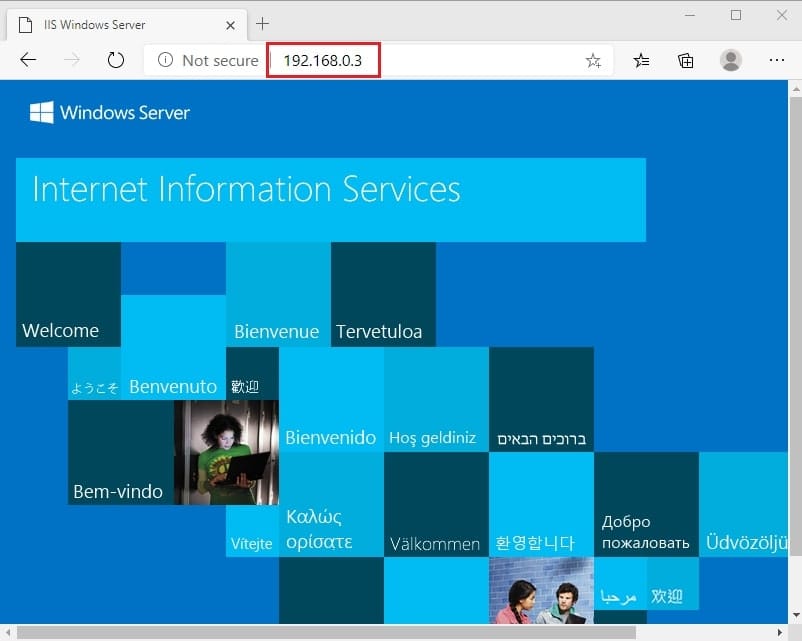
Task: Open a new tab with plus button
Action: tap(262, 24)
